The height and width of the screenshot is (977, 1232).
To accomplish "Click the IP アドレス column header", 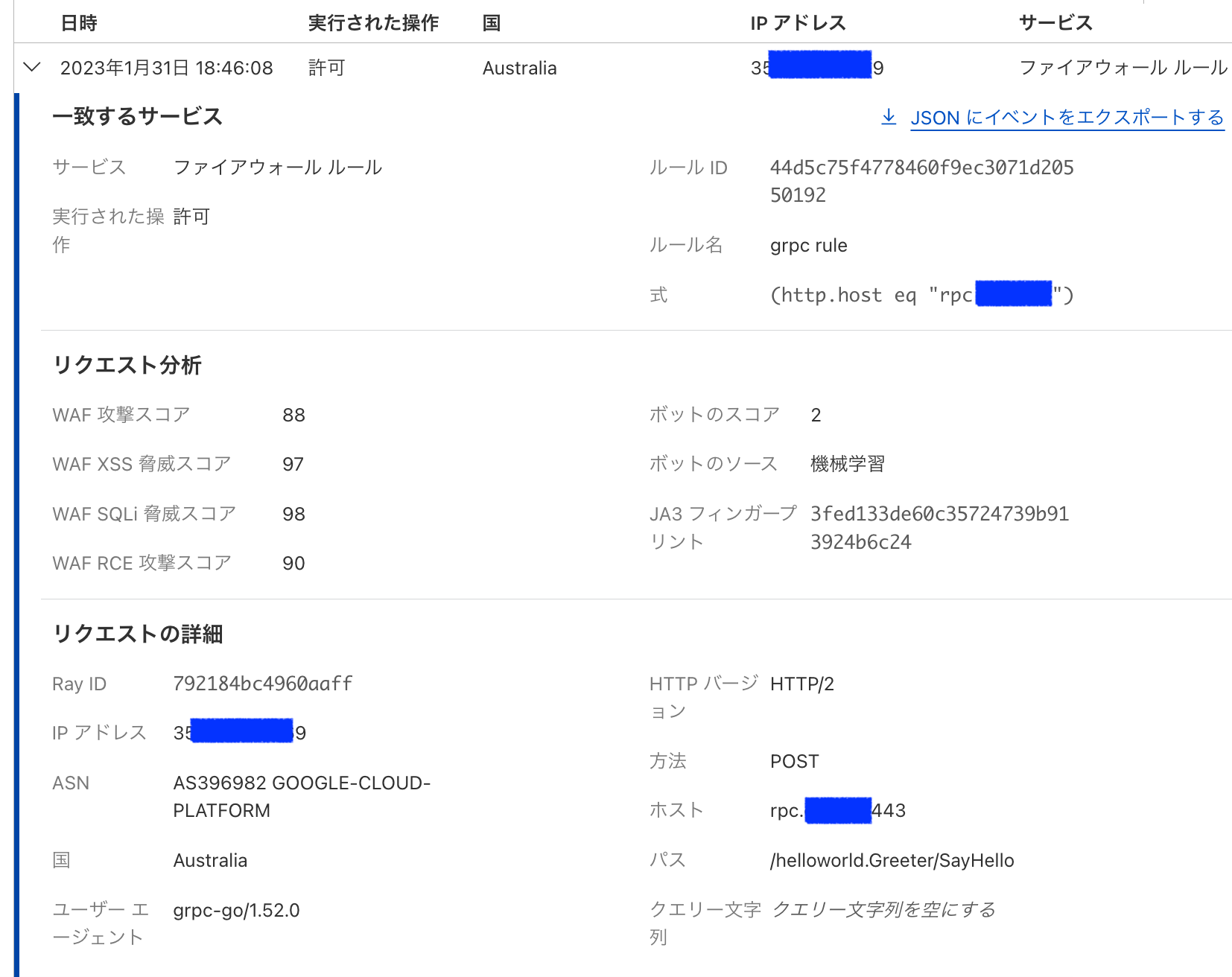I will pos(798,22).
